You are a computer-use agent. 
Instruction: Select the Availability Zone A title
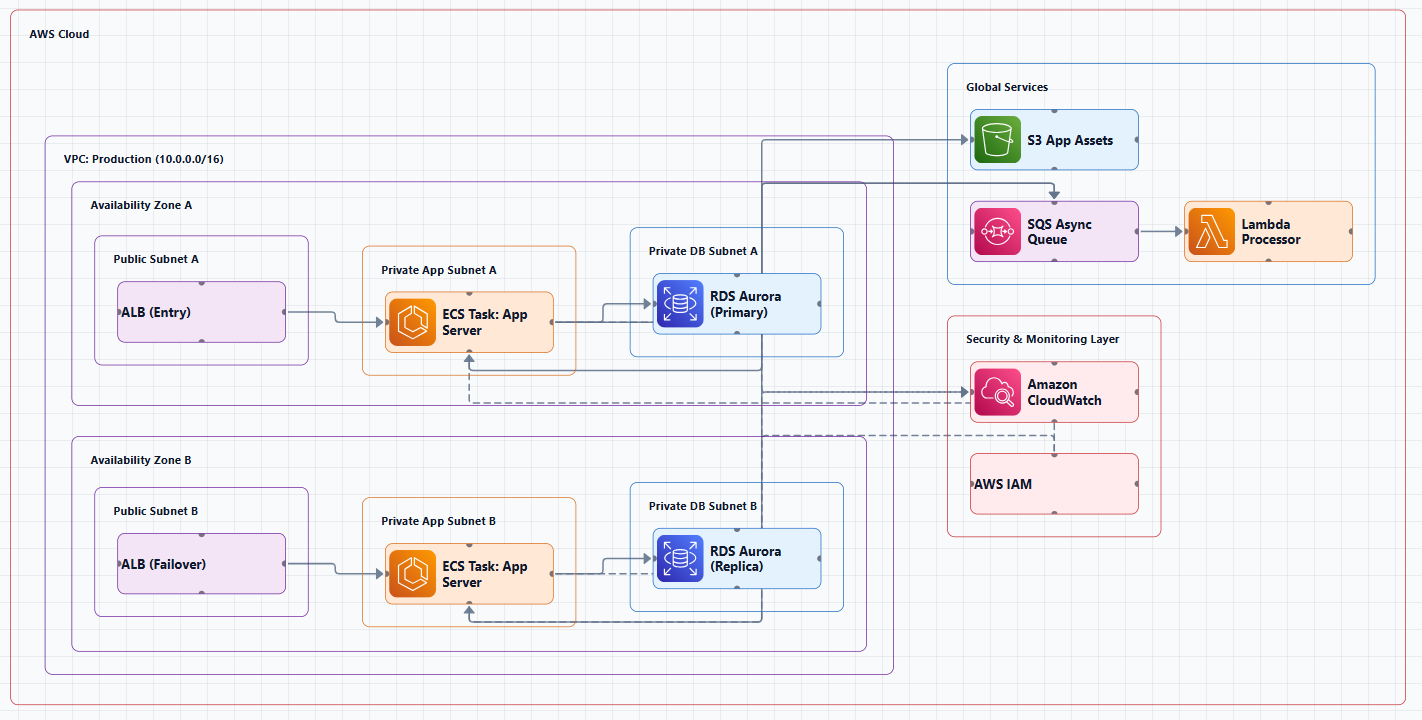coord(141,205)
